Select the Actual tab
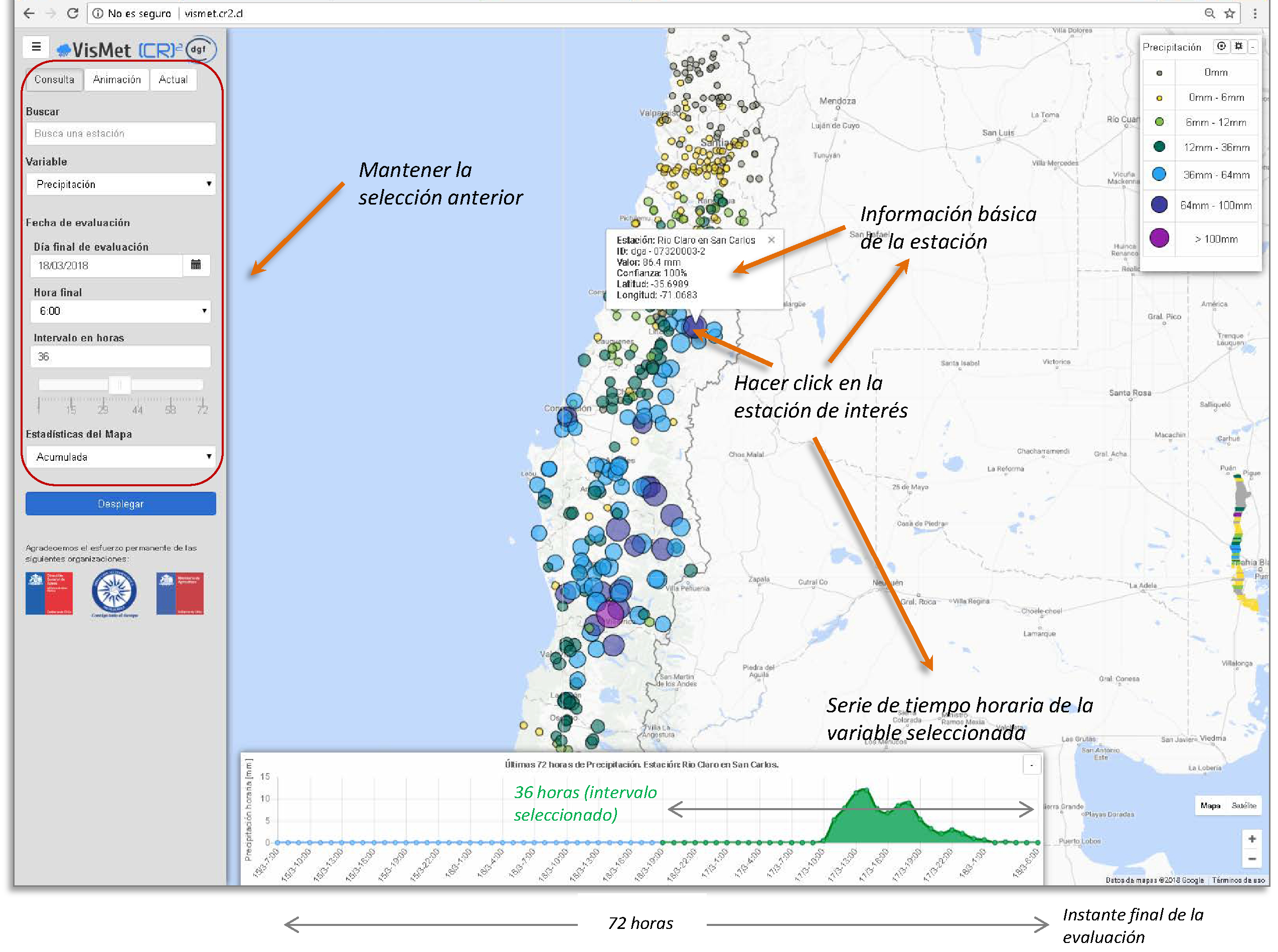 (173, 80)
